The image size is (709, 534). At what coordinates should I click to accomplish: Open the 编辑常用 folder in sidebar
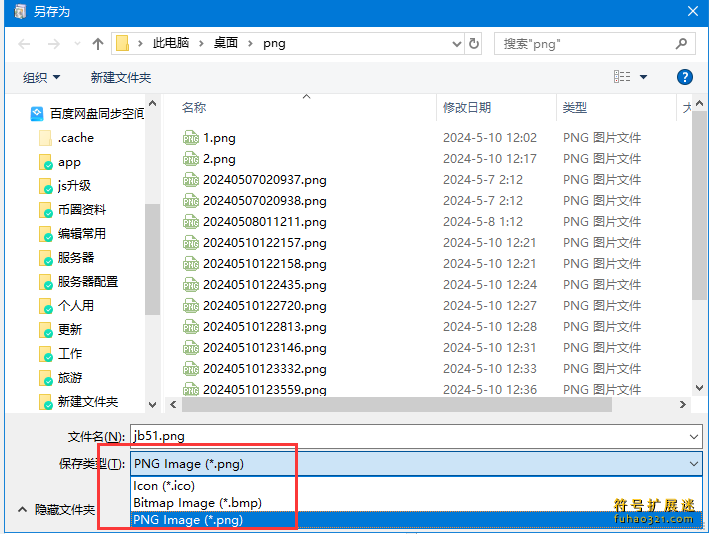73,233
